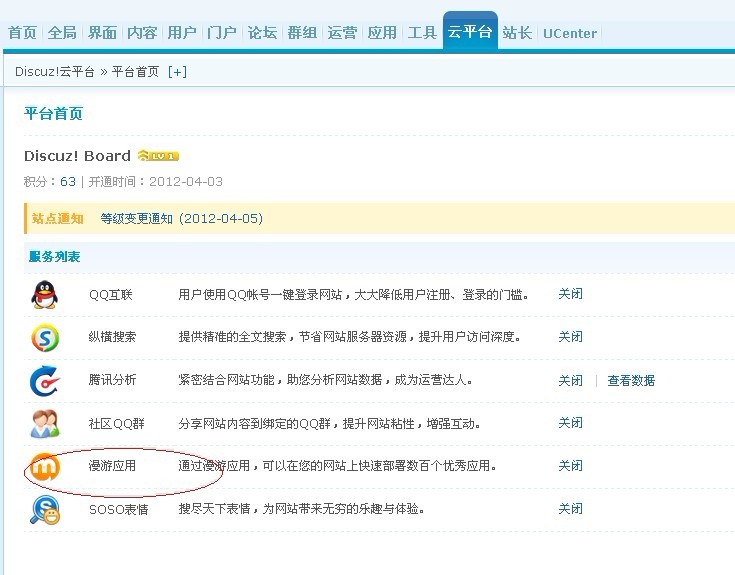Screen dimensions: 735x575
Task: Click the SOSO表情 magnifier smiley icon
Action: coord(45,510)
